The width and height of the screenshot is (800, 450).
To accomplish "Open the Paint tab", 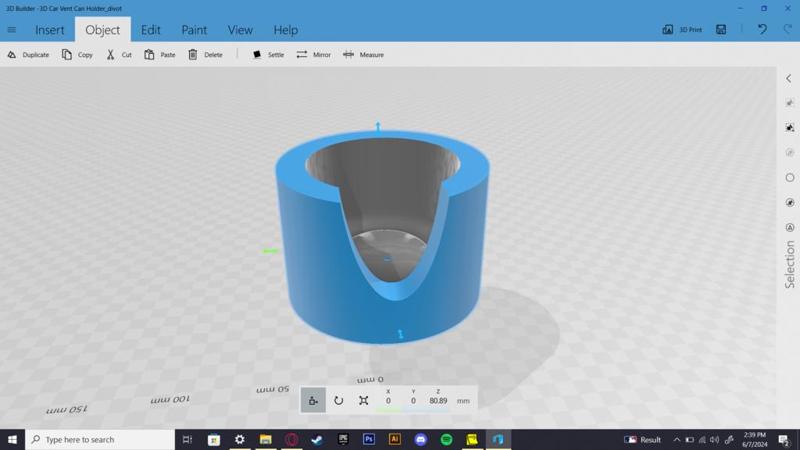I will (x=194, y=30).
